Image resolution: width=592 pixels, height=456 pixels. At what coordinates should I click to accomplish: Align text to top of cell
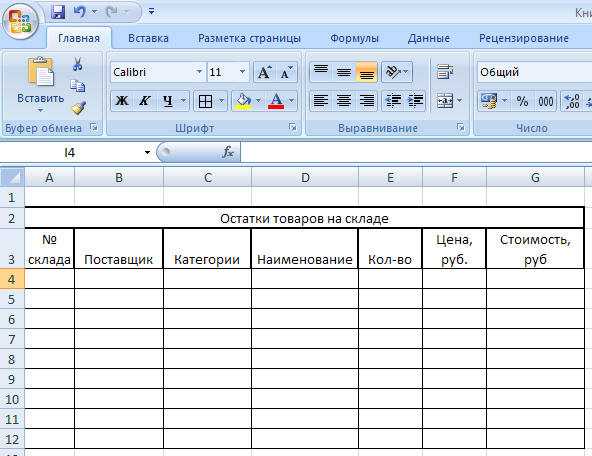click(321, 72)
